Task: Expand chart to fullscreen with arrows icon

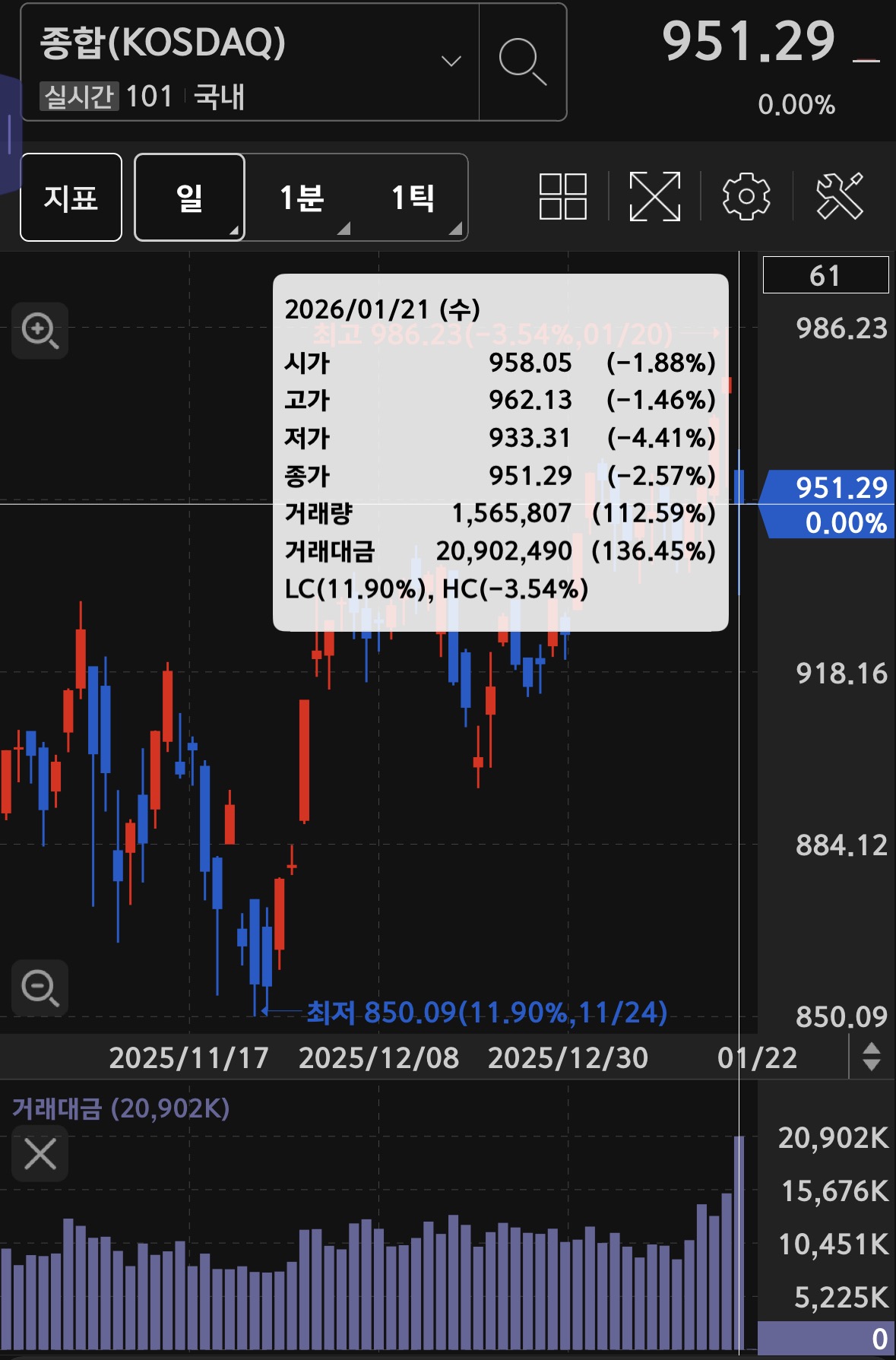Action: [x=654, y=196]
